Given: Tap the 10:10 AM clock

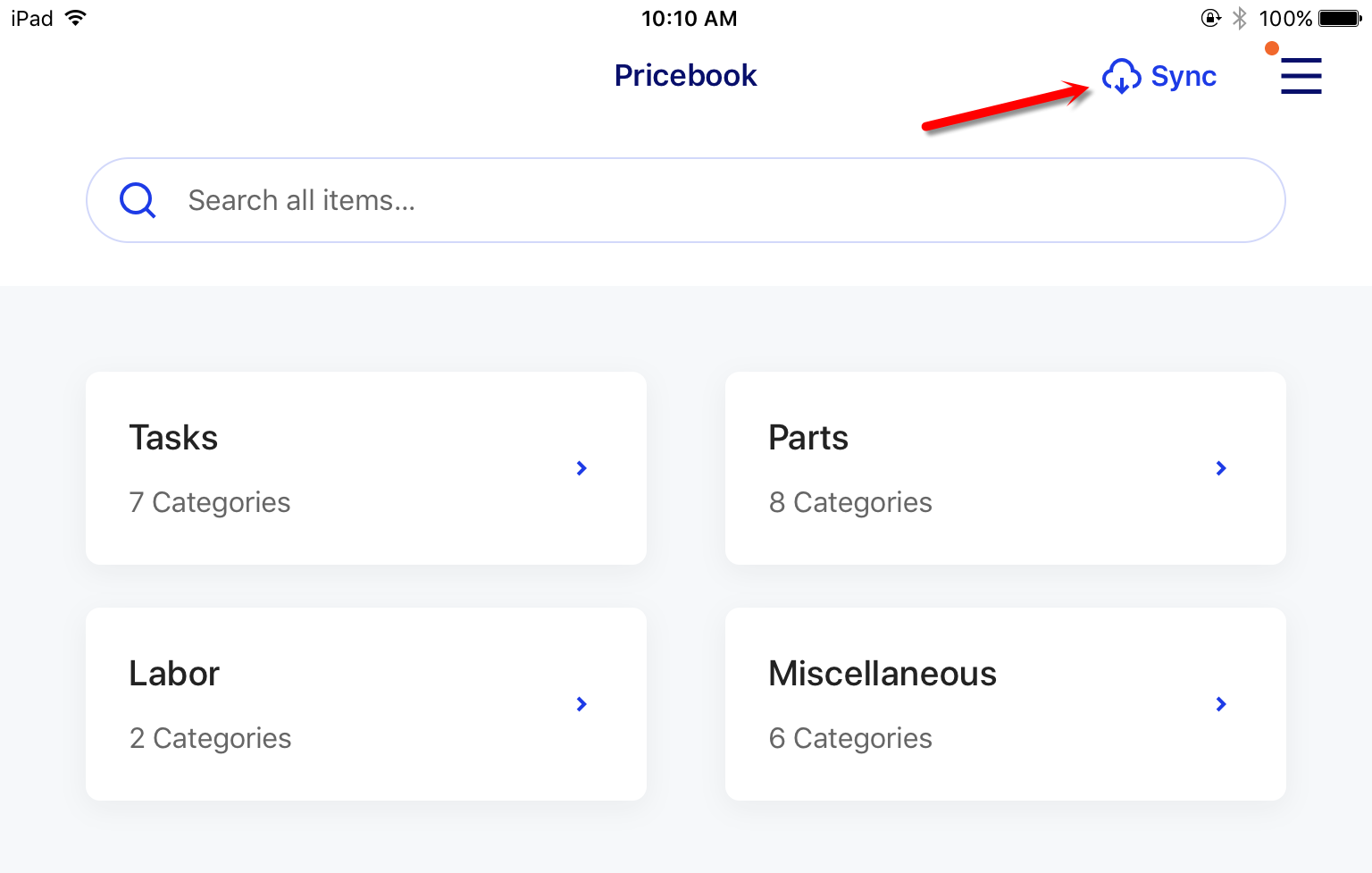Looking at the screenshot, I should click(689, 19).
